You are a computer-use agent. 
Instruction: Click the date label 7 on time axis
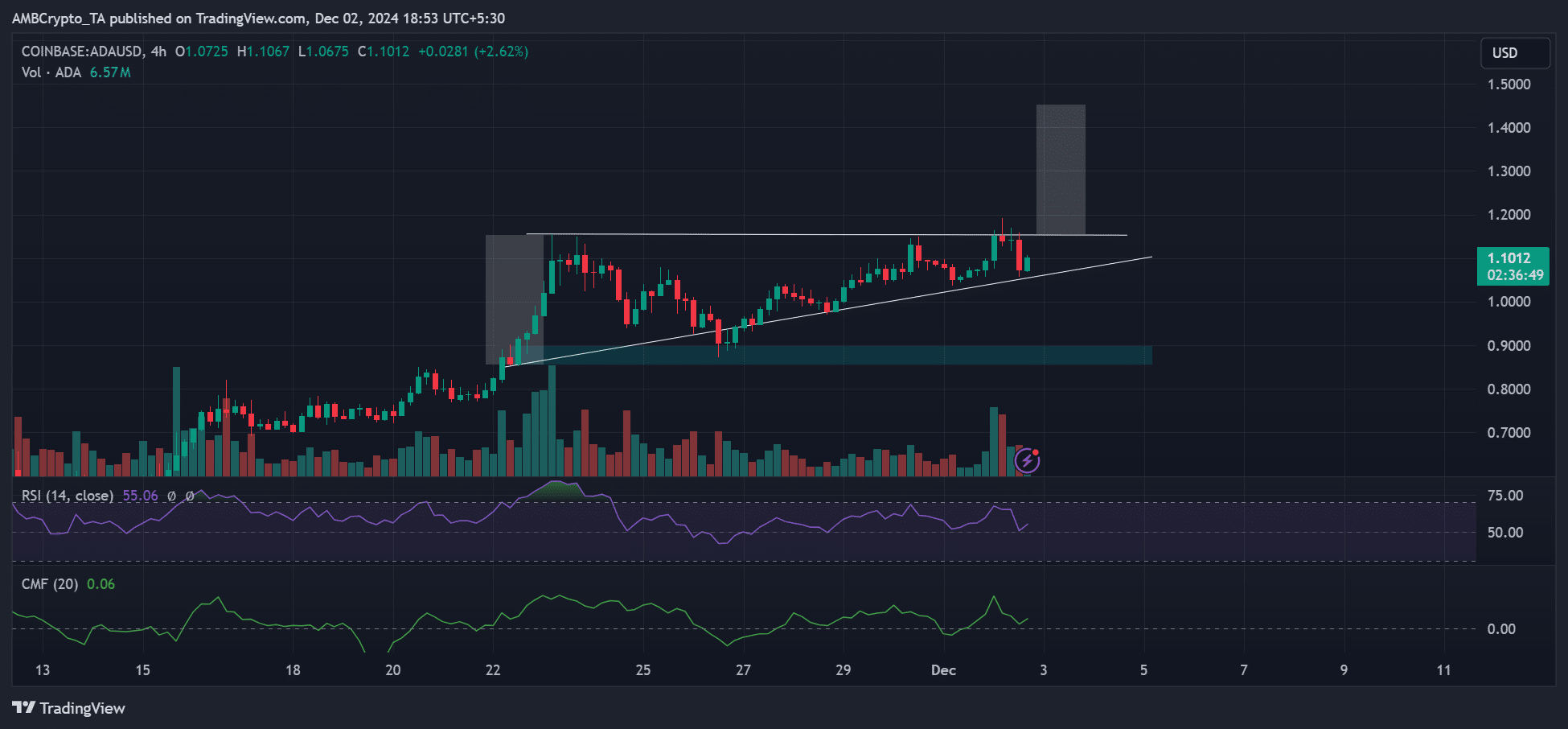[x=1244, y=670]
